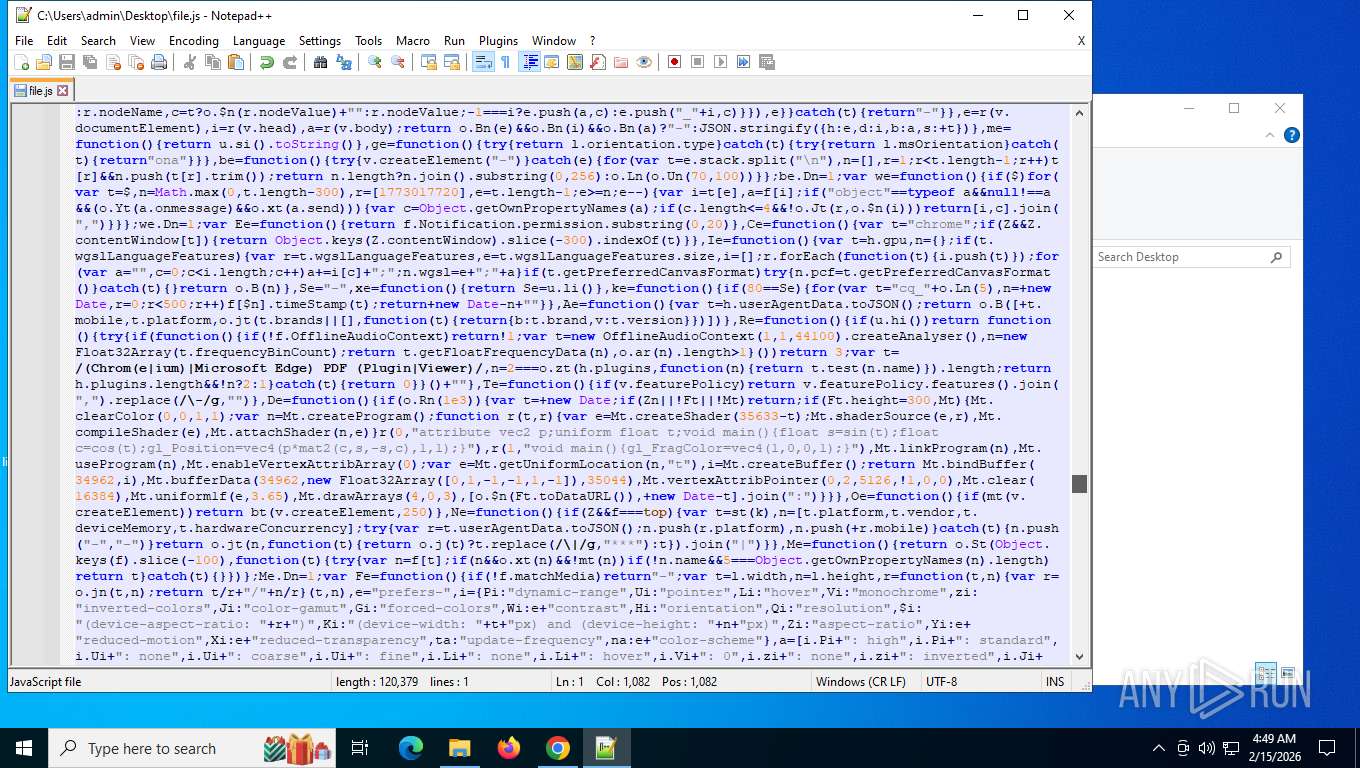This screenshot has height=768, width=1360.
Task: Open the Language menu
Action: coord(259,41)
